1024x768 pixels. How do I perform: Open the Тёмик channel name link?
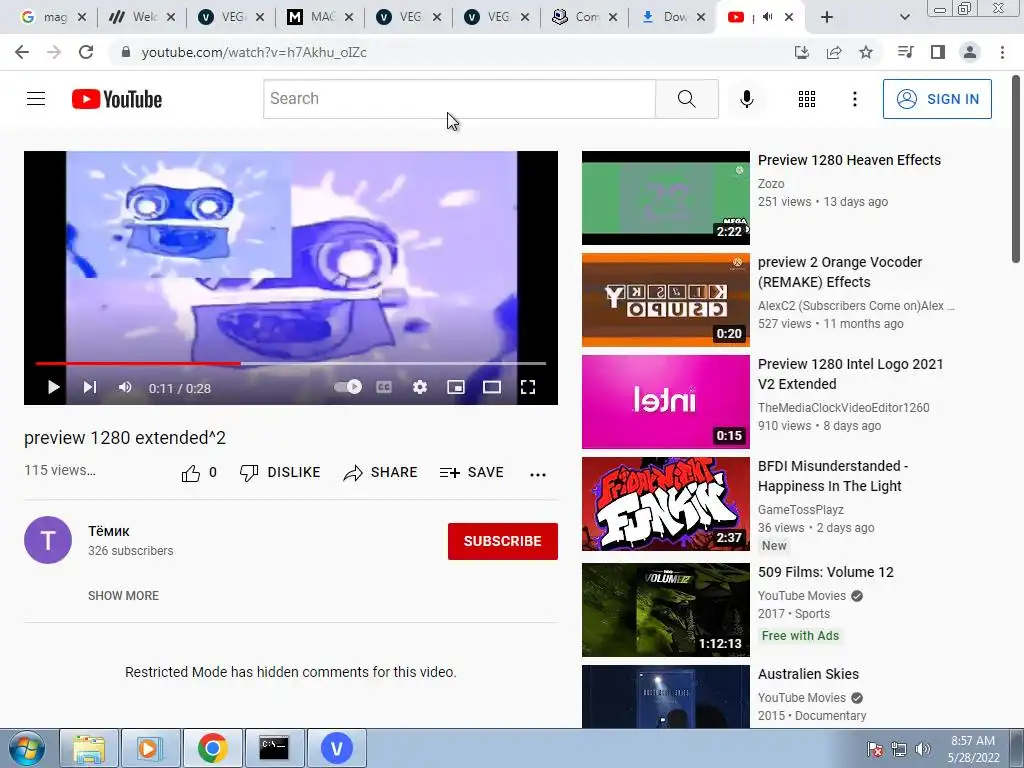click(x=109, y=531)
